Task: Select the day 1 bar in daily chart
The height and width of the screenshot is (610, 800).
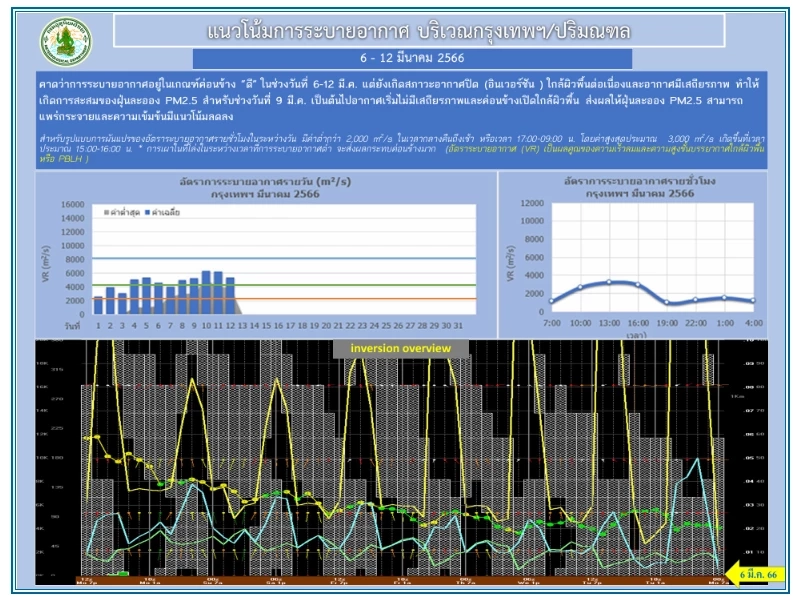Action: click(98, 305)
